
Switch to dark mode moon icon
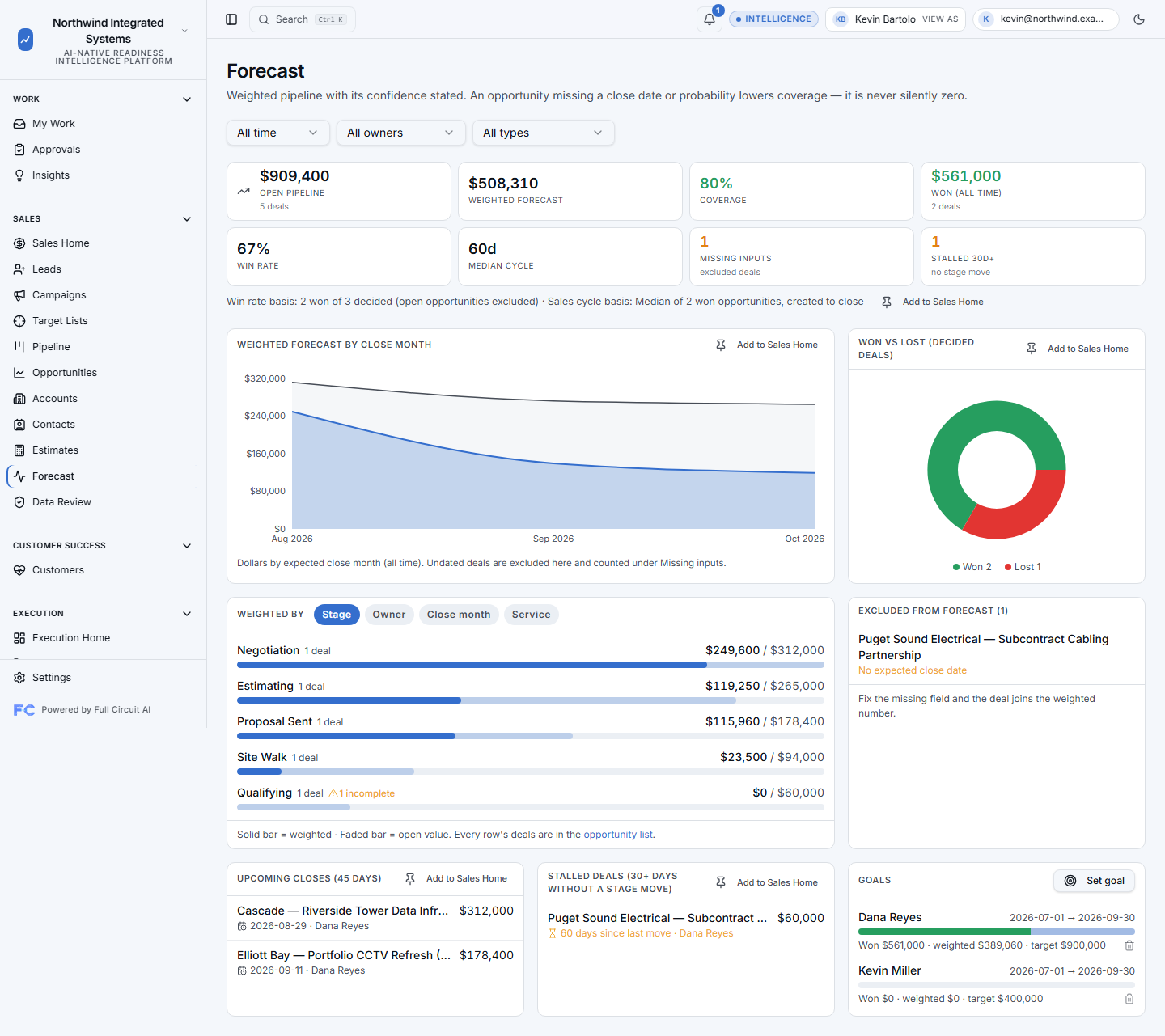(1139, 19)
